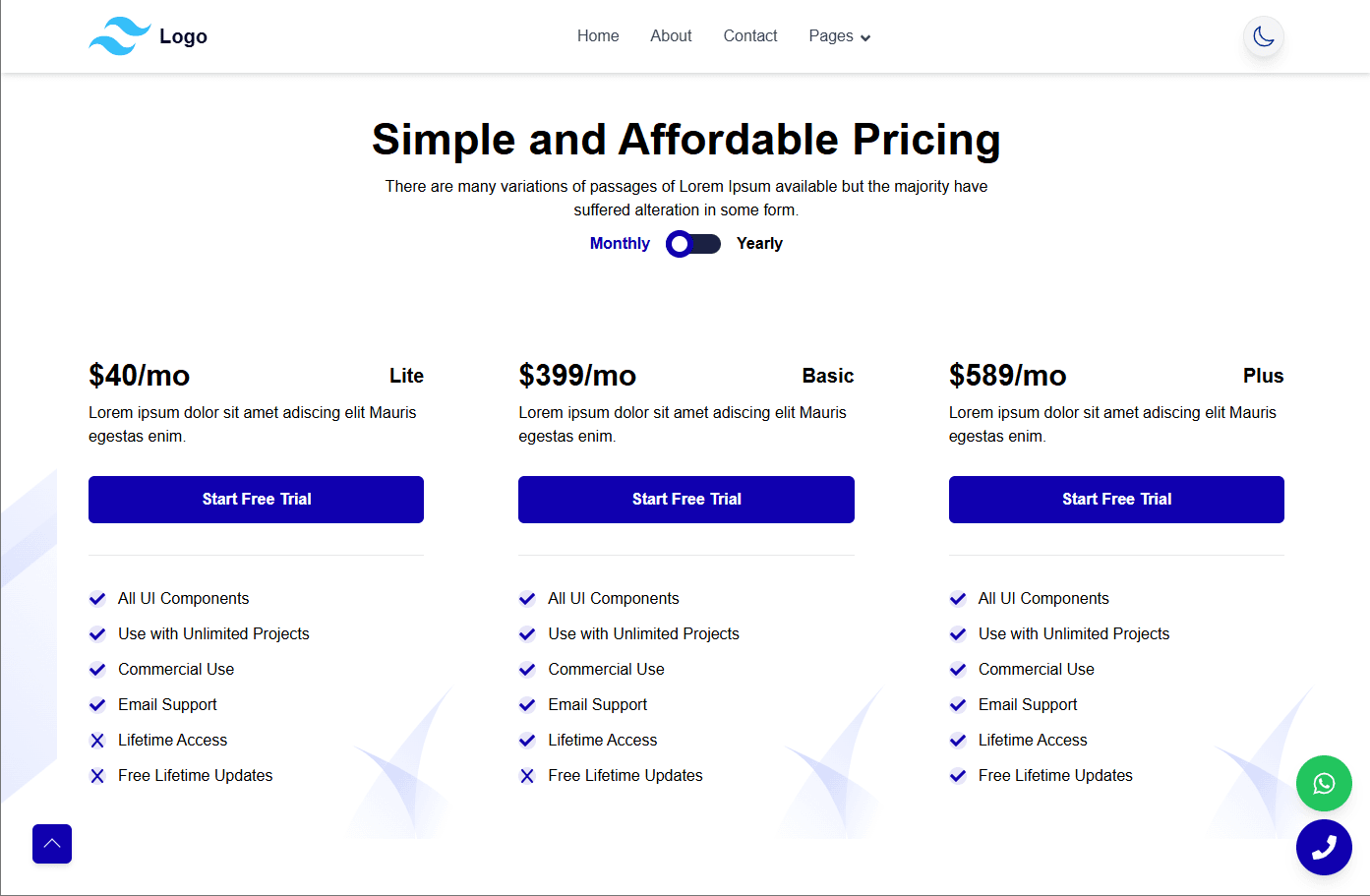Start Free Trial on the Plus plan
The width and height of the screenshot is (1370, 896).
[x=1115, y=499]
